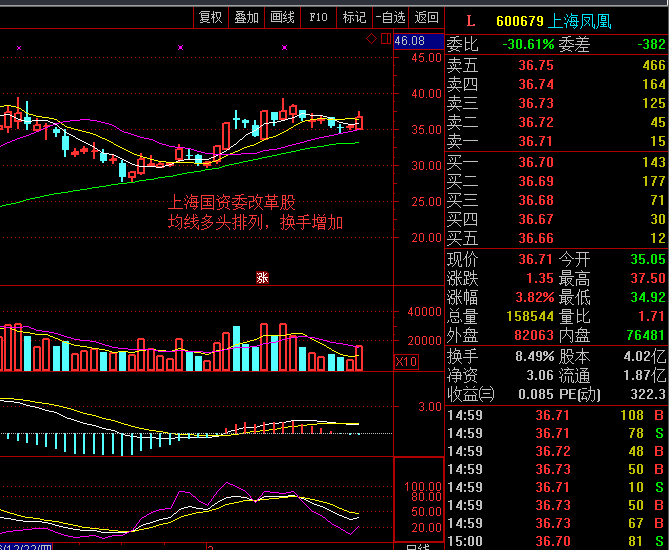Viewport: 669px width, 550px height.
Task: Click the 收益(三) value 0.085
Action: click(535, 394)
